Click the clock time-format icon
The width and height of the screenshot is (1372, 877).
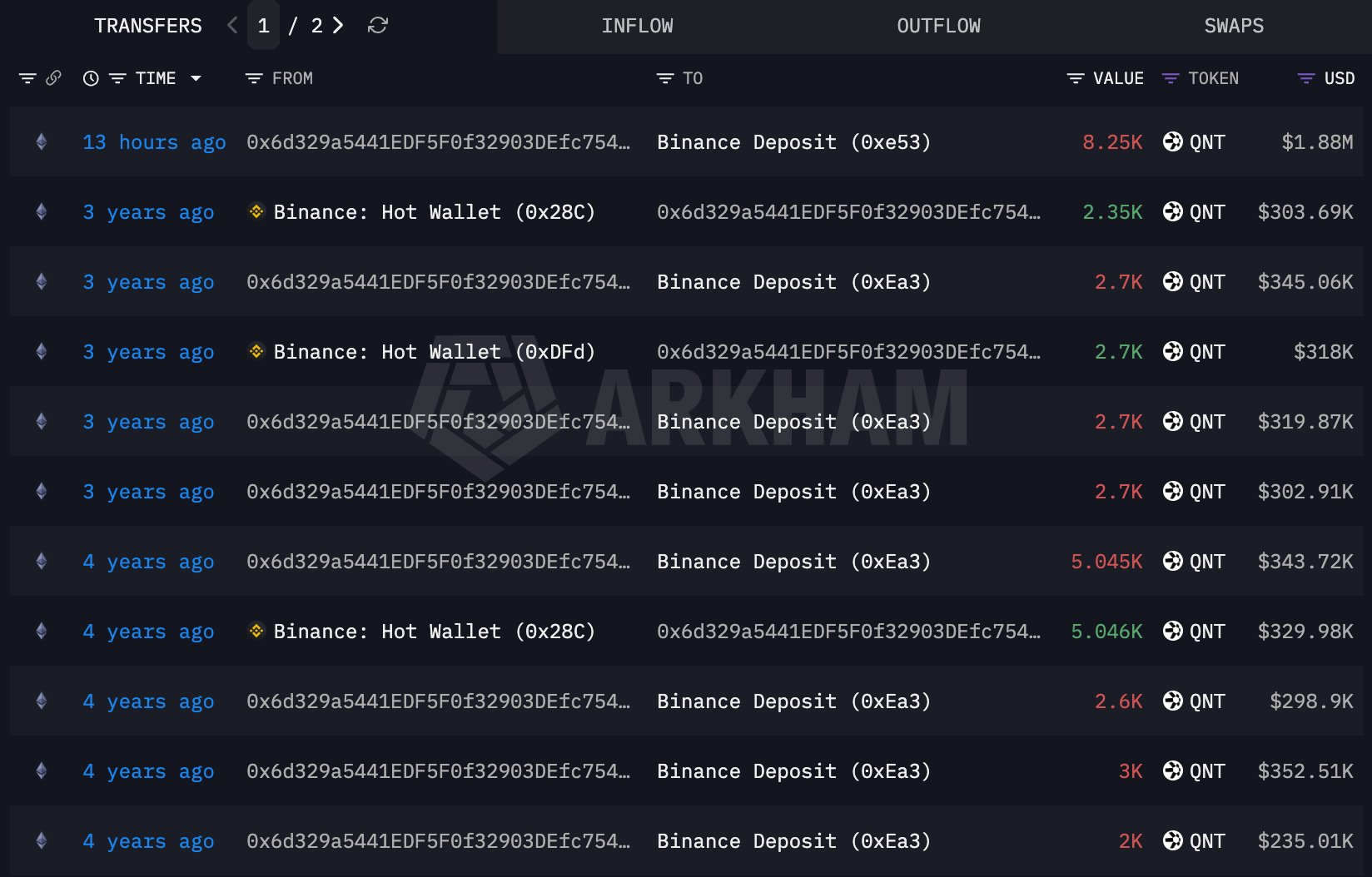91,78
